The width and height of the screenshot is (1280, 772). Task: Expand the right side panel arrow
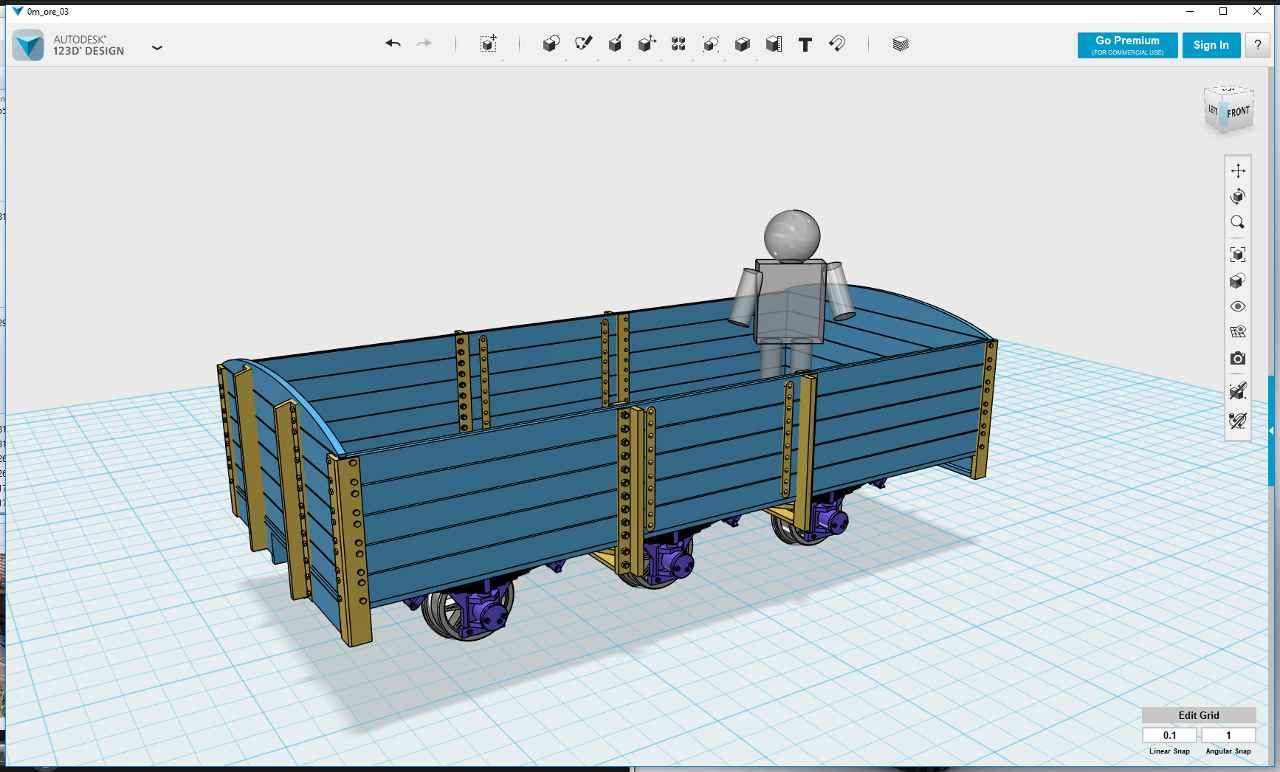click(x=1272, y=430)
